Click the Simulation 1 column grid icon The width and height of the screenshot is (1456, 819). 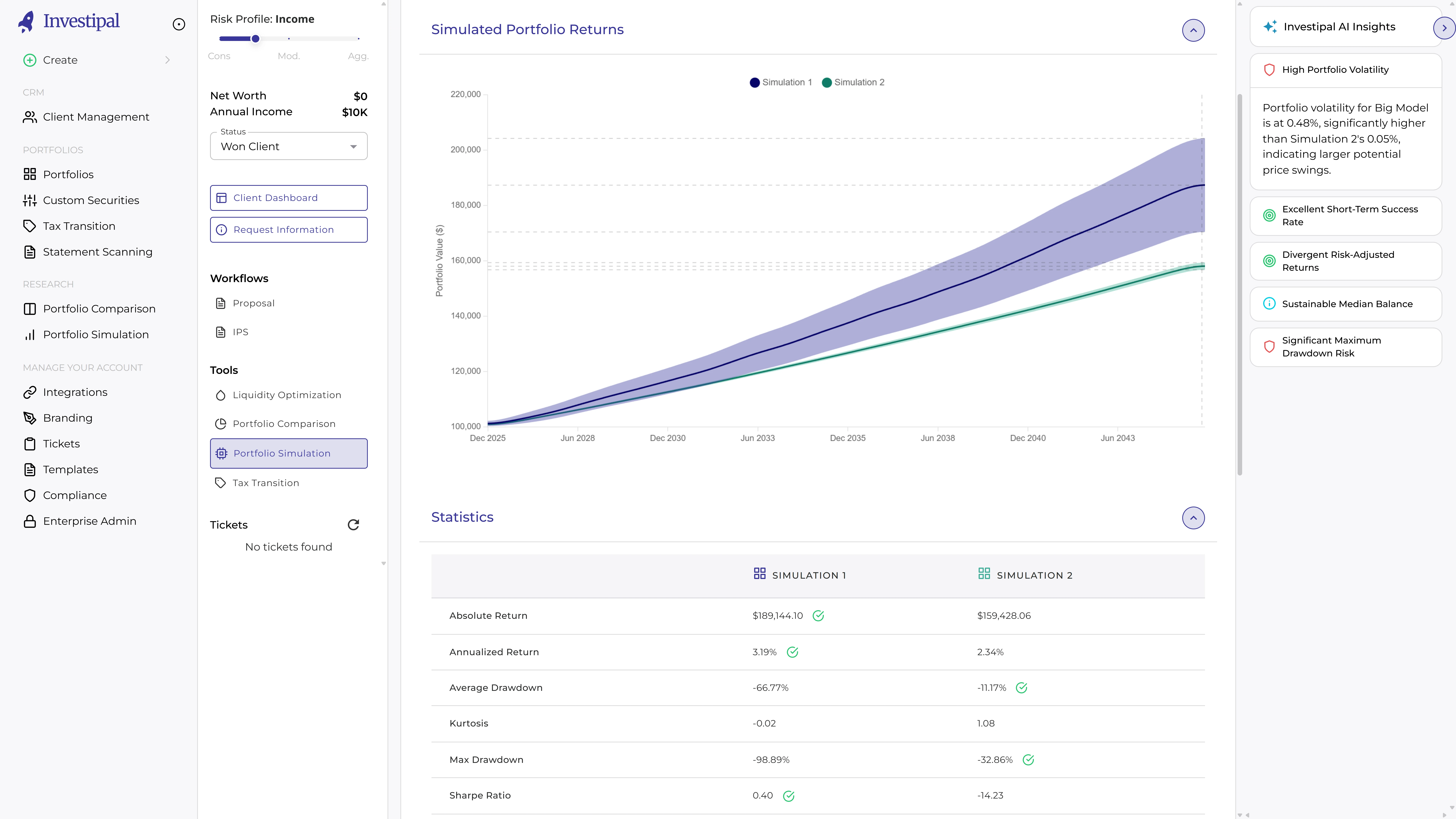click(760, 574)
